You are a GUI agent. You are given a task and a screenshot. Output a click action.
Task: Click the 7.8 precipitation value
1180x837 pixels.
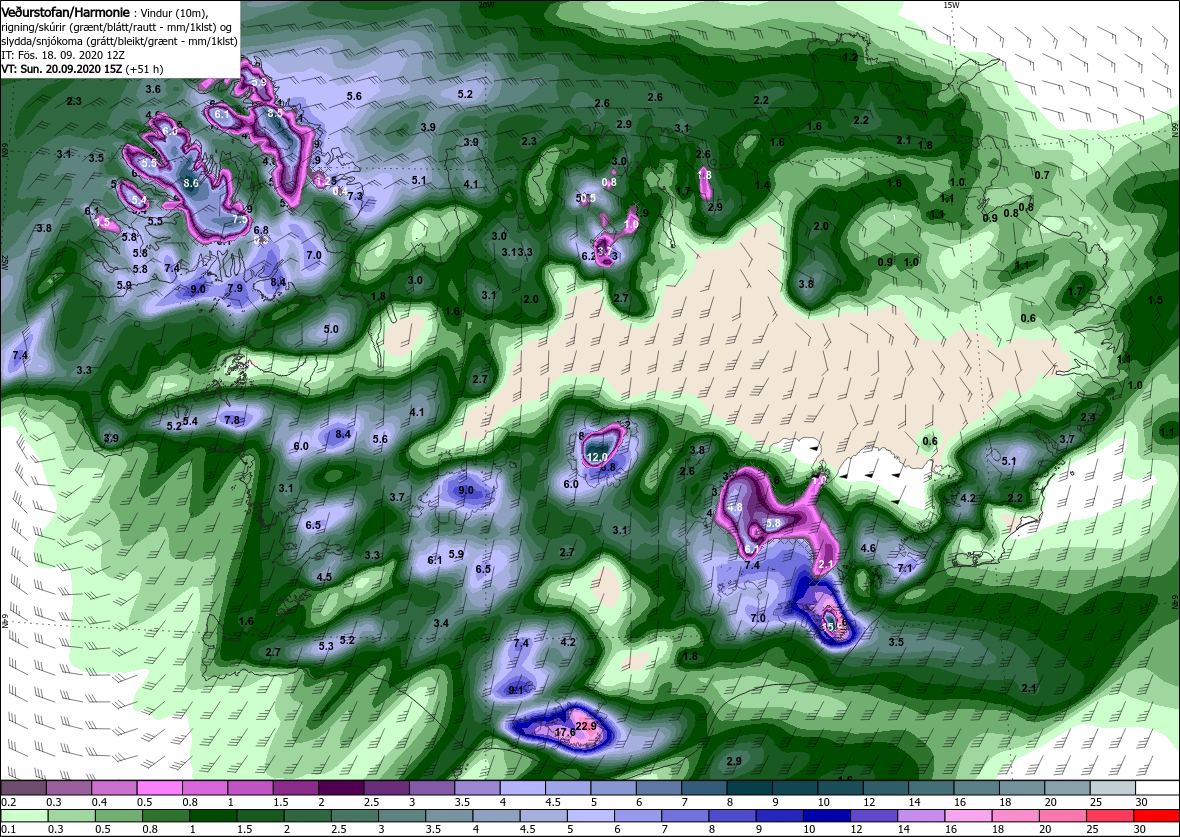tap(233, 420)
